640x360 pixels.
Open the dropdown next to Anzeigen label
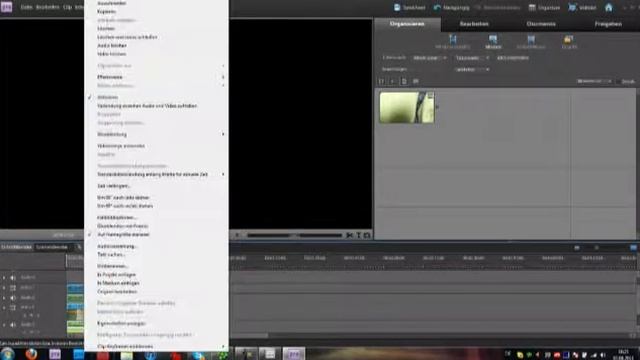472,69
